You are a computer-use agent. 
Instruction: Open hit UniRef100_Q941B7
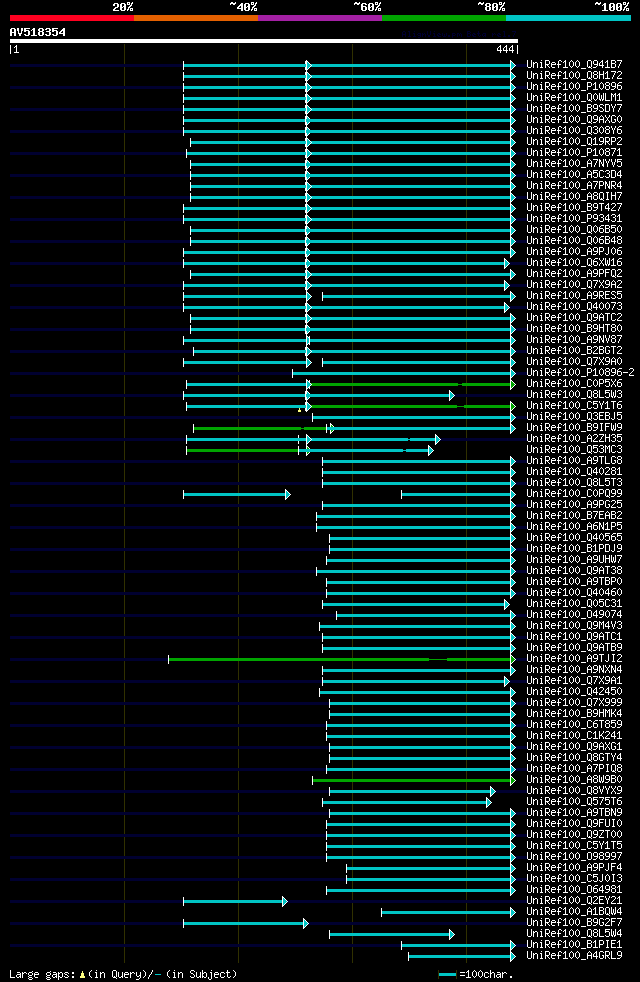pyautogui.click(x=574, y=65)
